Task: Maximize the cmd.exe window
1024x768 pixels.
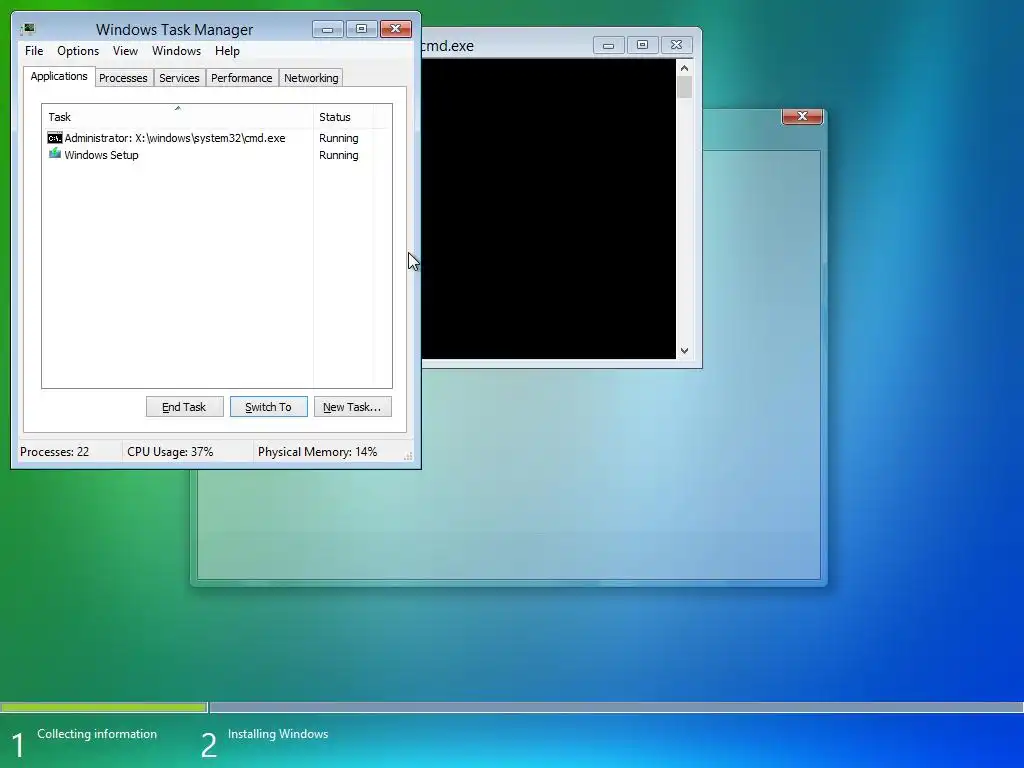Action: [642, 45]
